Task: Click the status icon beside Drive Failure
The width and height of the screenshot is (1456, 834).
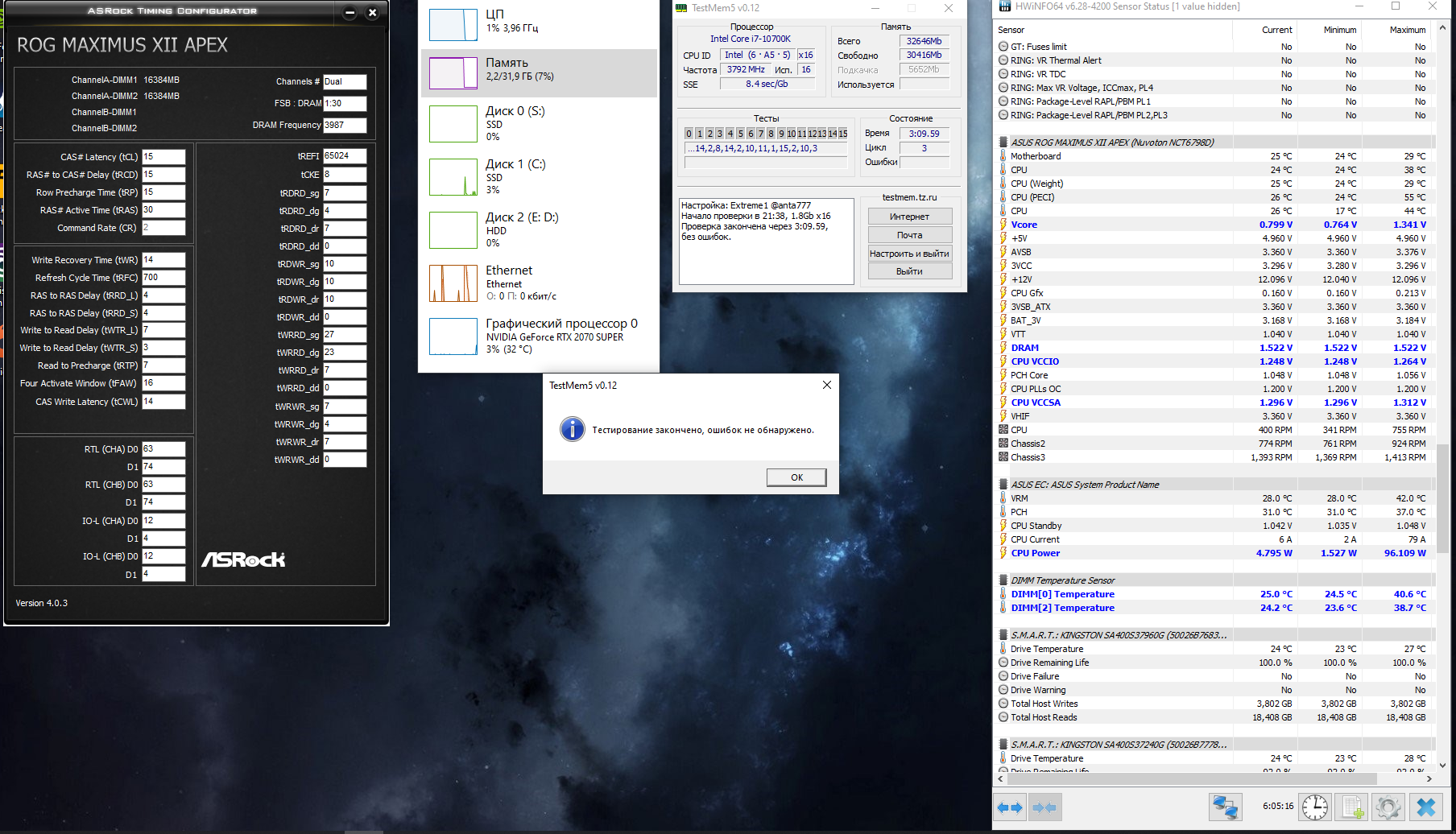Action: click(x=1003, y=676)
